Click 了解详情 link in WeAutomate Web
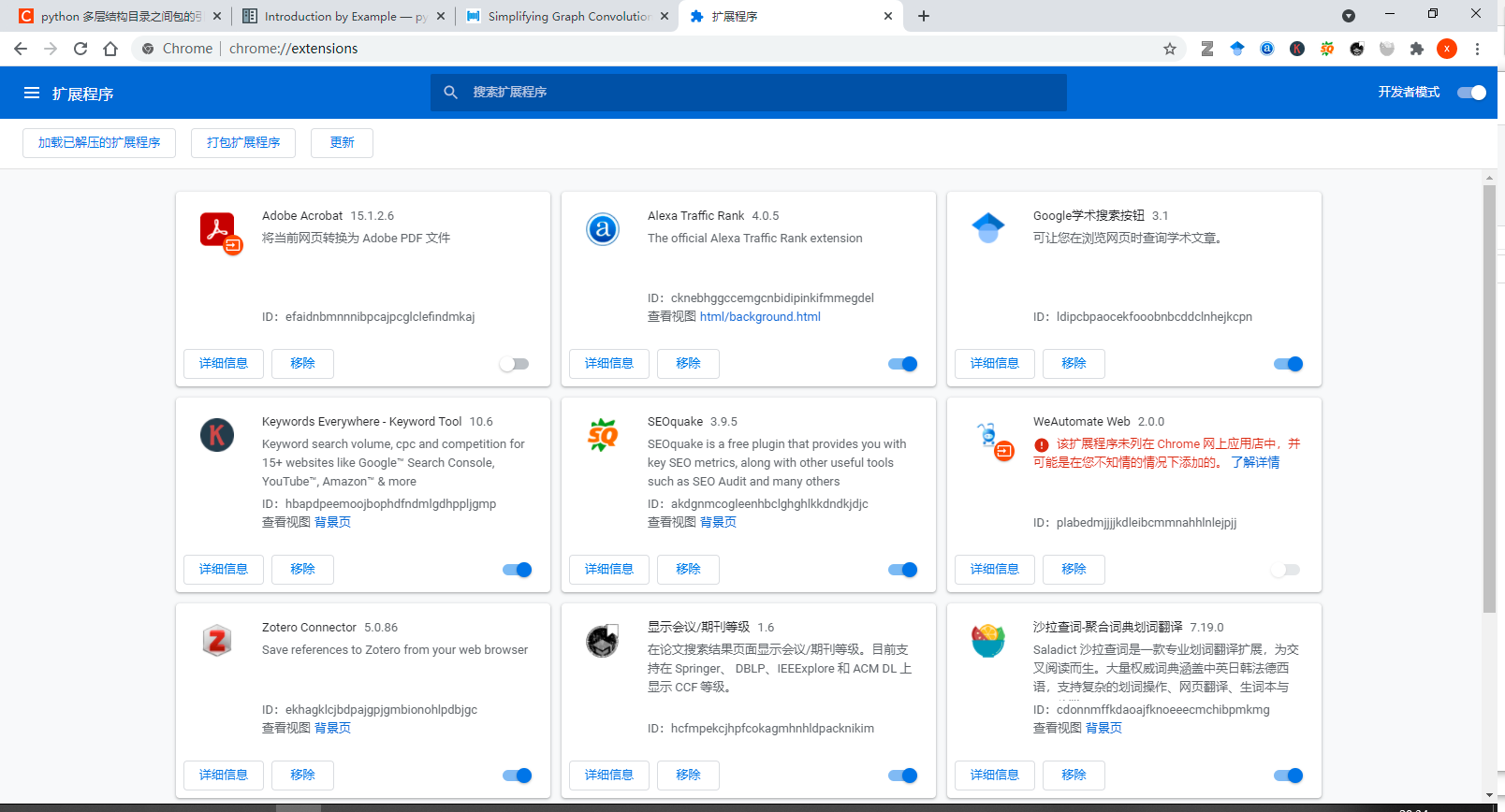 click(1255, 463)
